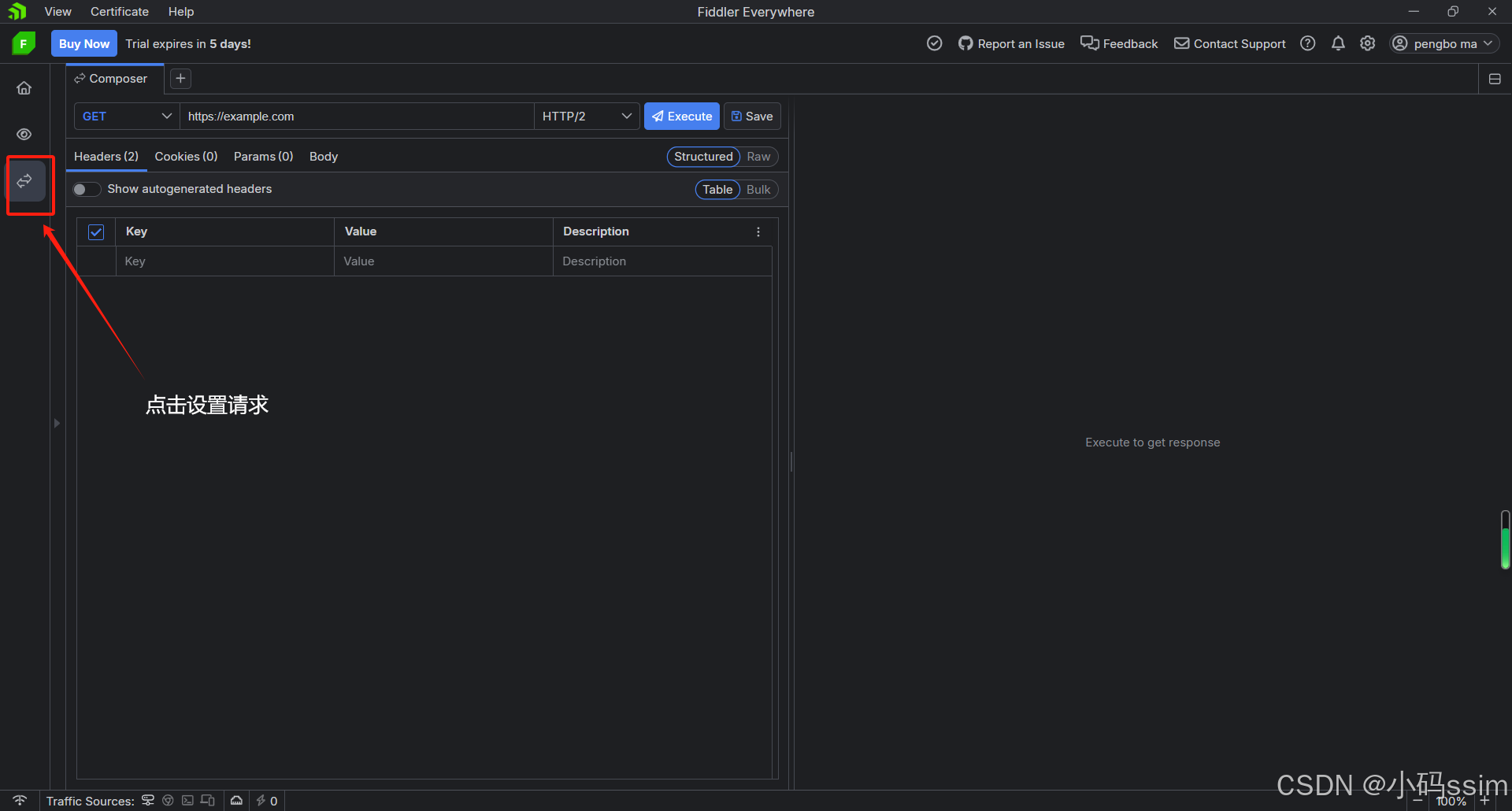Viewport: 1512px width, 811px height.
Task: Click the request URL input field
Action: 358,117
